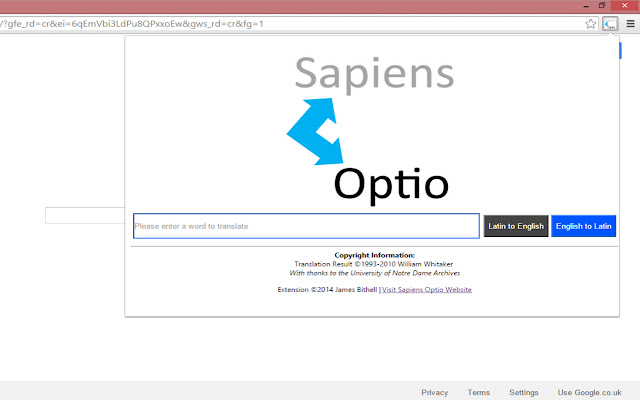Image resolution: width=640 pixels, height=400 pixels.
Task: Click the Use Google.co.uk link
Action: coord(589,392)
